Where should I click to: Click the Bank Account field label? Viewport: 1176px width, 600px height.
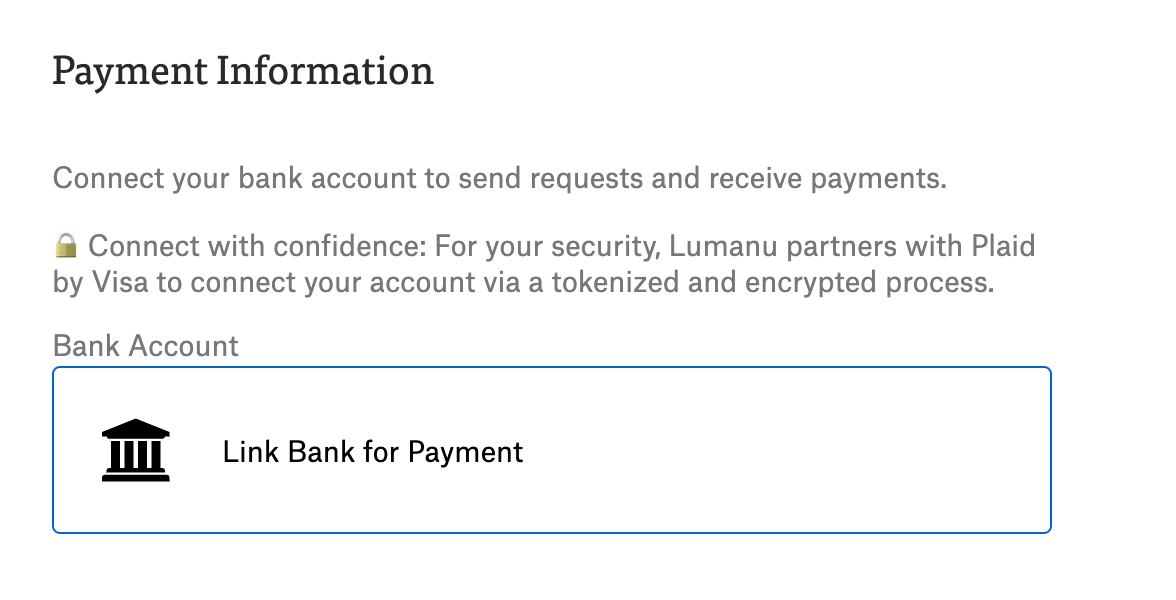146,346
